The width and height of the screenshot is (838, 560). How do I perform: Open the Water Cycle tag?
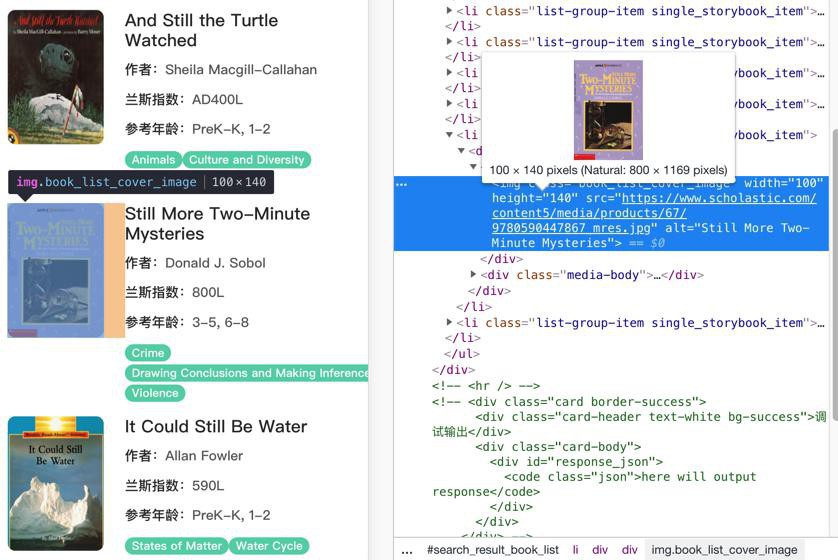point(269,546)
